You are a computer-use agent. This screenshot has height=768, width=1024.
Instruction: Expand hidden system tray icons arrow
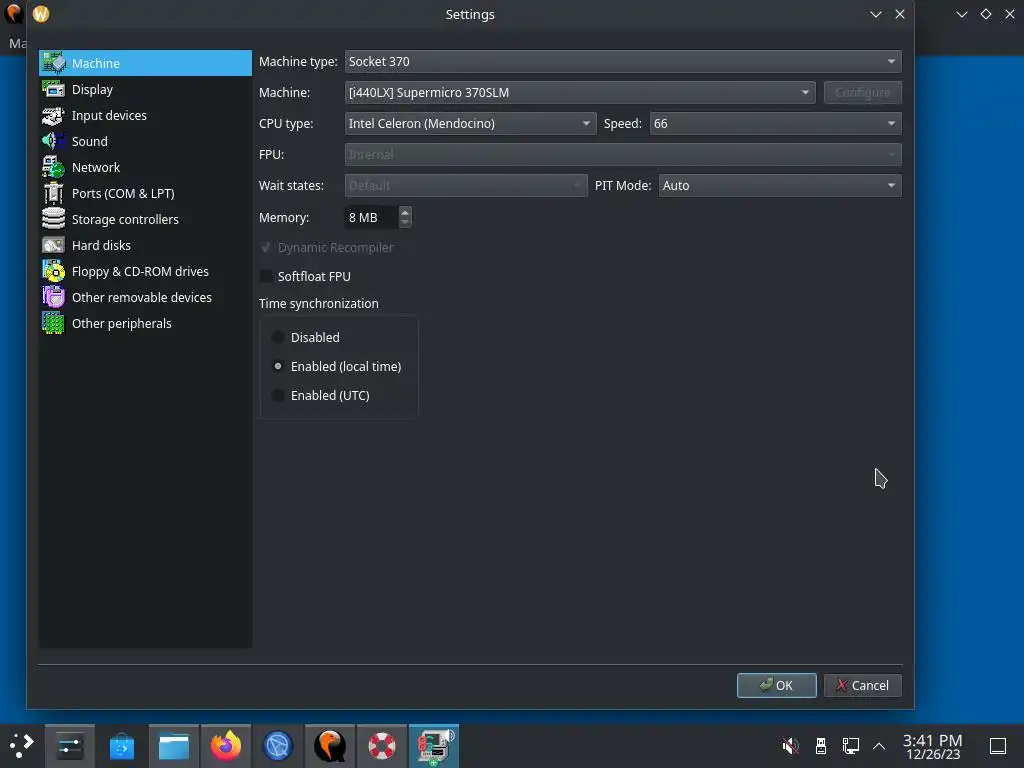[879, 746]
